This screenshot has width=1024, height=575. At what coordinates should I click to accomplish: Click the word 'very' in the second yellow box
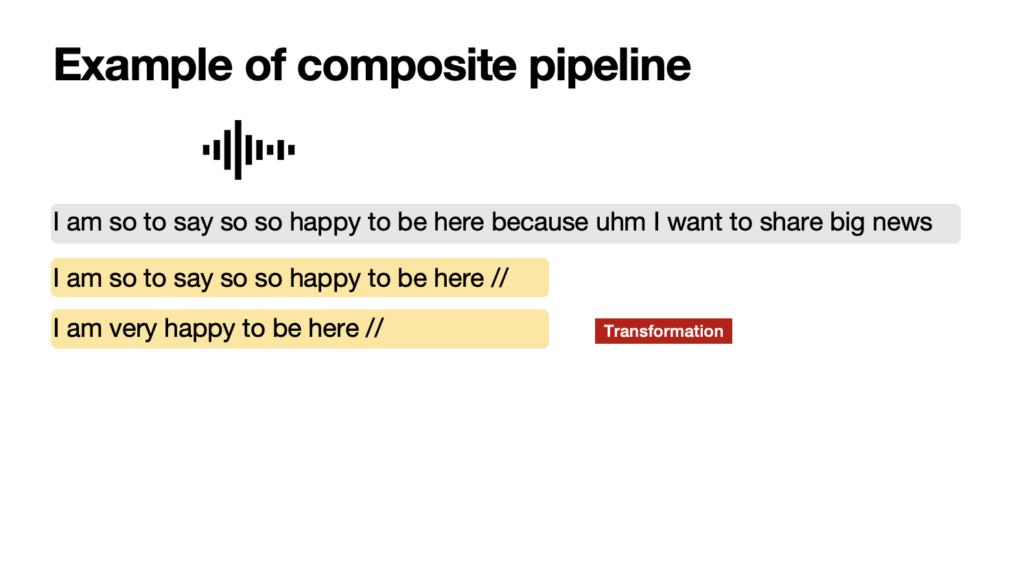(133, 329)
